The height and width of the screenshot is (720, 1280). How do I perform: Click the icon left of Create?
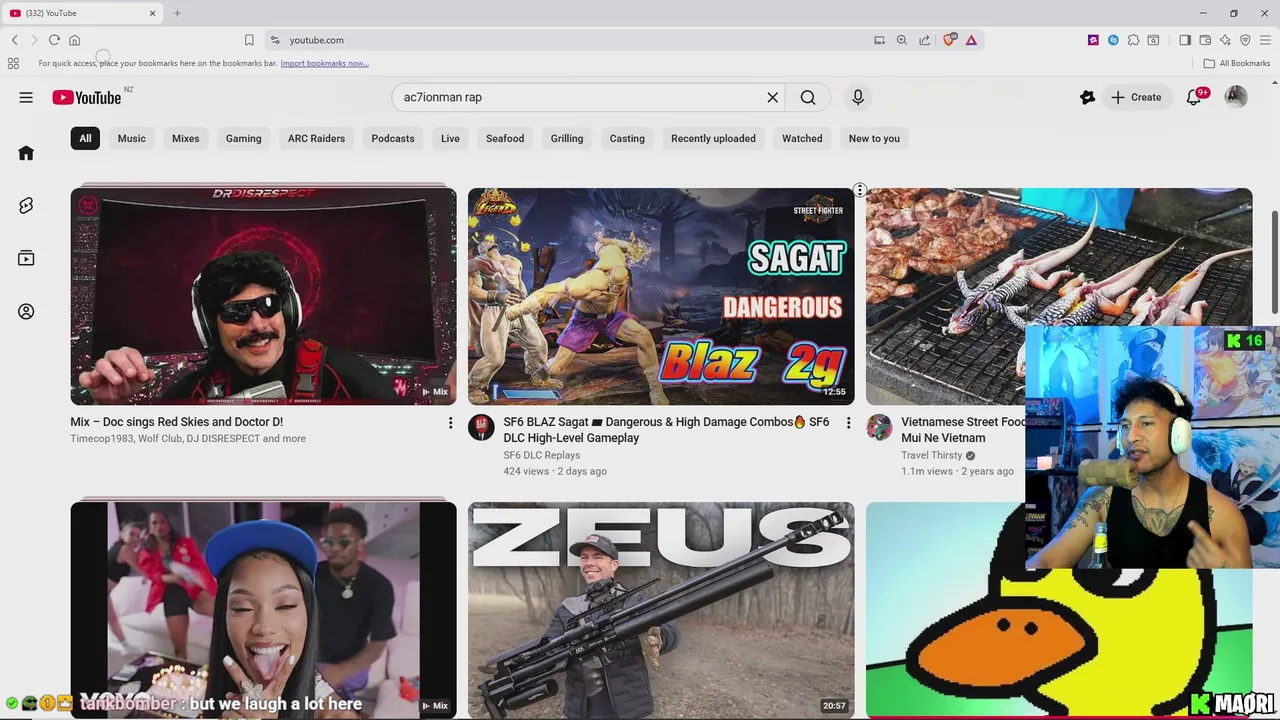pyautogui.click(x=1087, y=97)
